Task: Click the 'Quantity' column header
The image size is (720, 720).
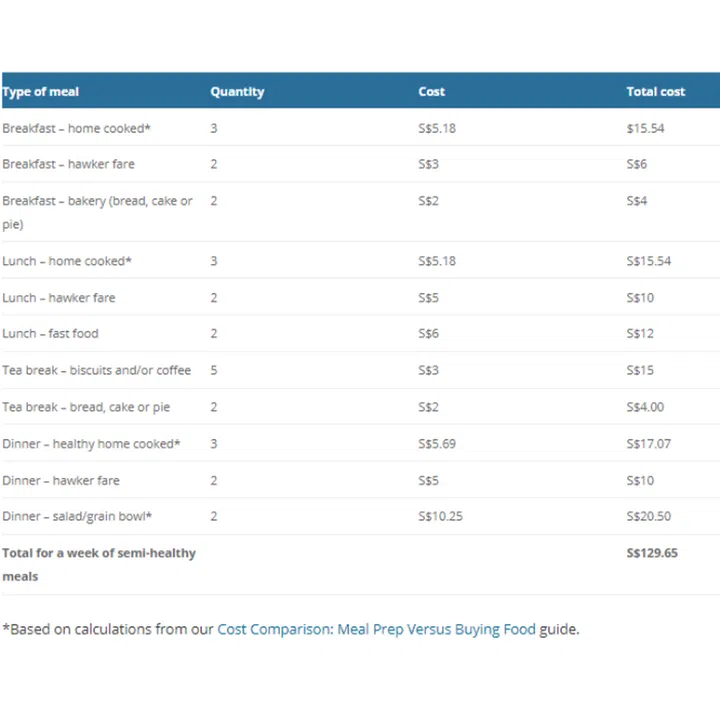Action: (237, 92)
